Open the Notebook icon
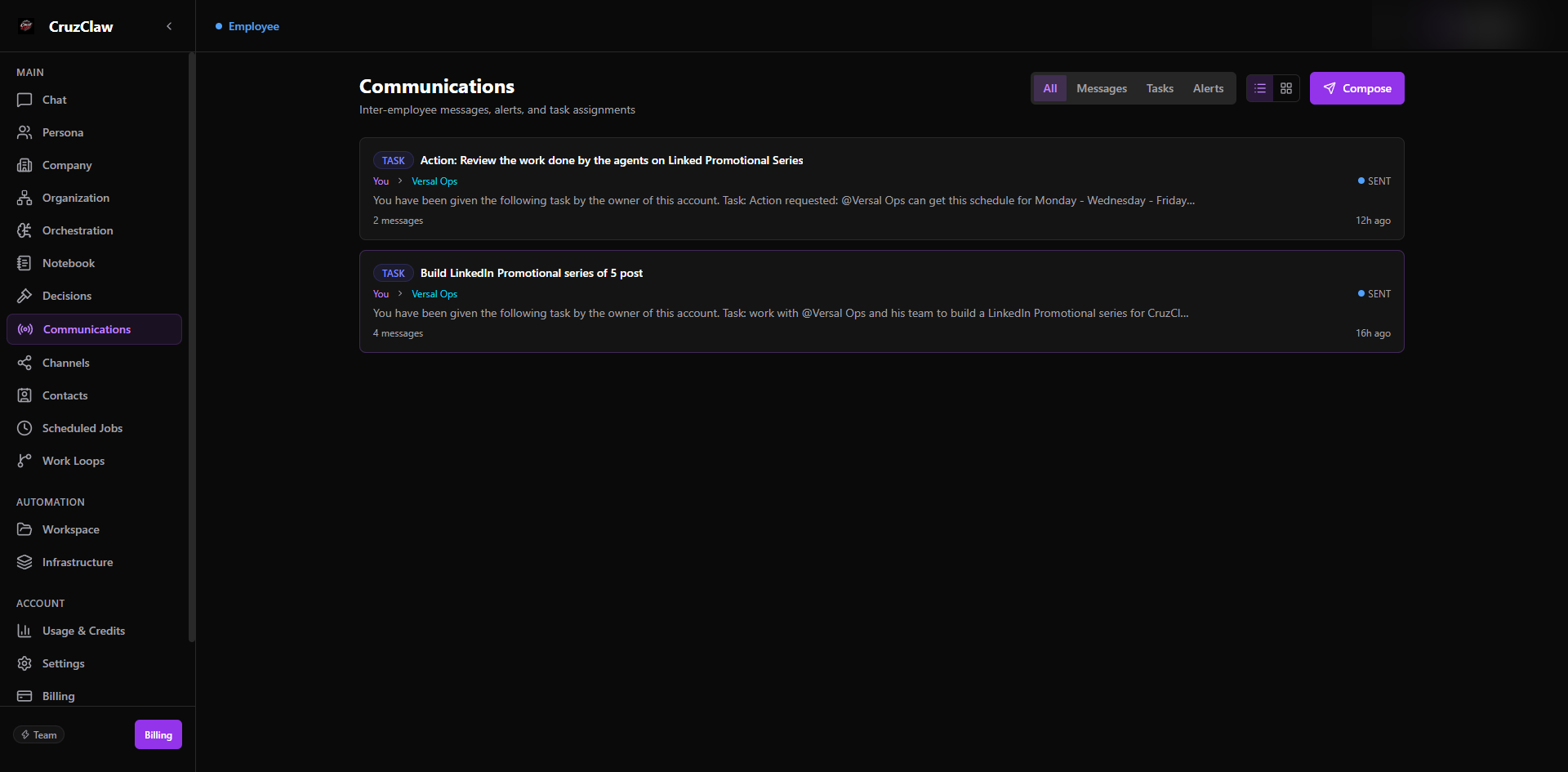 pyautogui.click(x=24, y=263)
